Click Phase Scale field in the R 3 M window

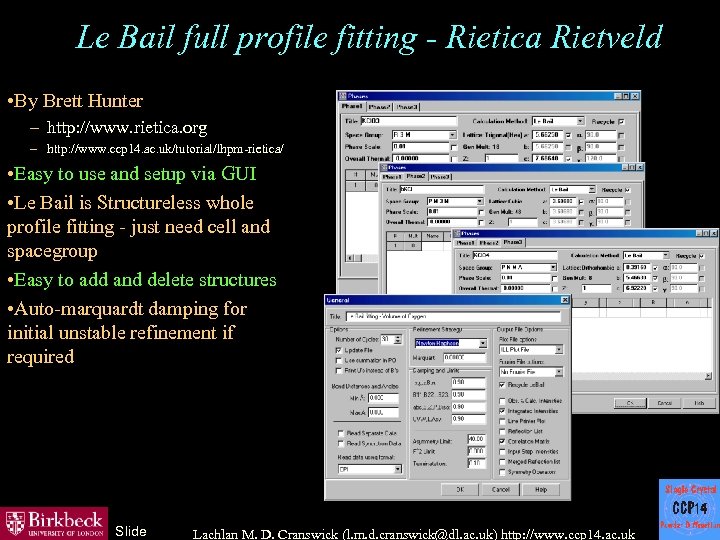(421, 147)
